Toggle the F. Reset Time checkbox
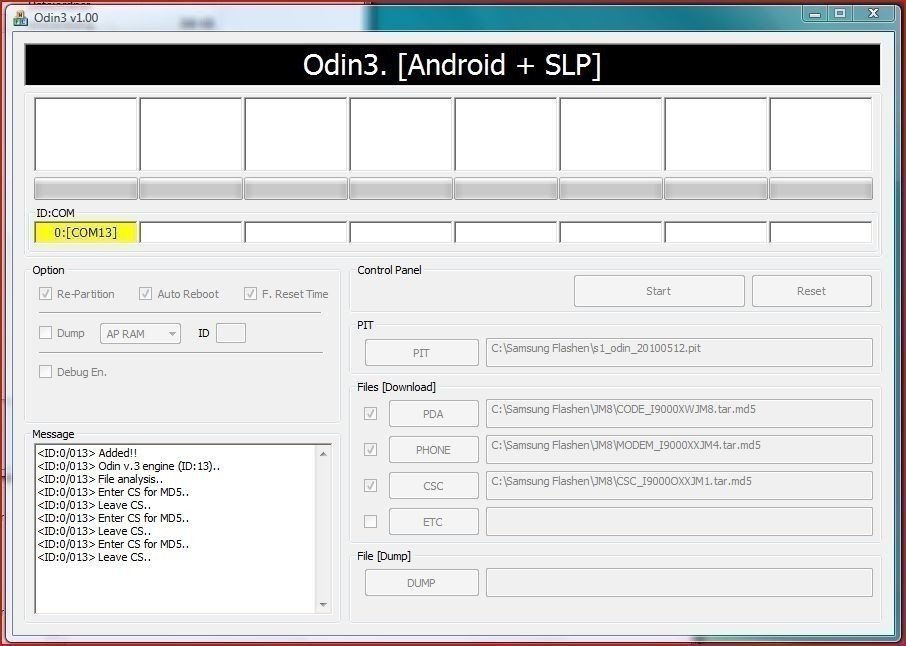906x646 pixels. [x=250, y=294]
